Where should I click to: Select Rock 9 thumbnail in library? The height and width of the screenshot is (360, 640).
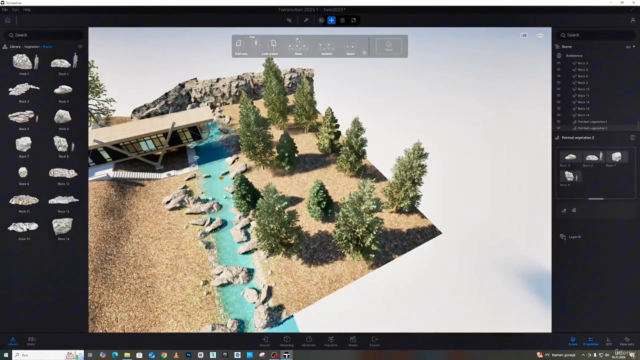(x=23, y=172)
